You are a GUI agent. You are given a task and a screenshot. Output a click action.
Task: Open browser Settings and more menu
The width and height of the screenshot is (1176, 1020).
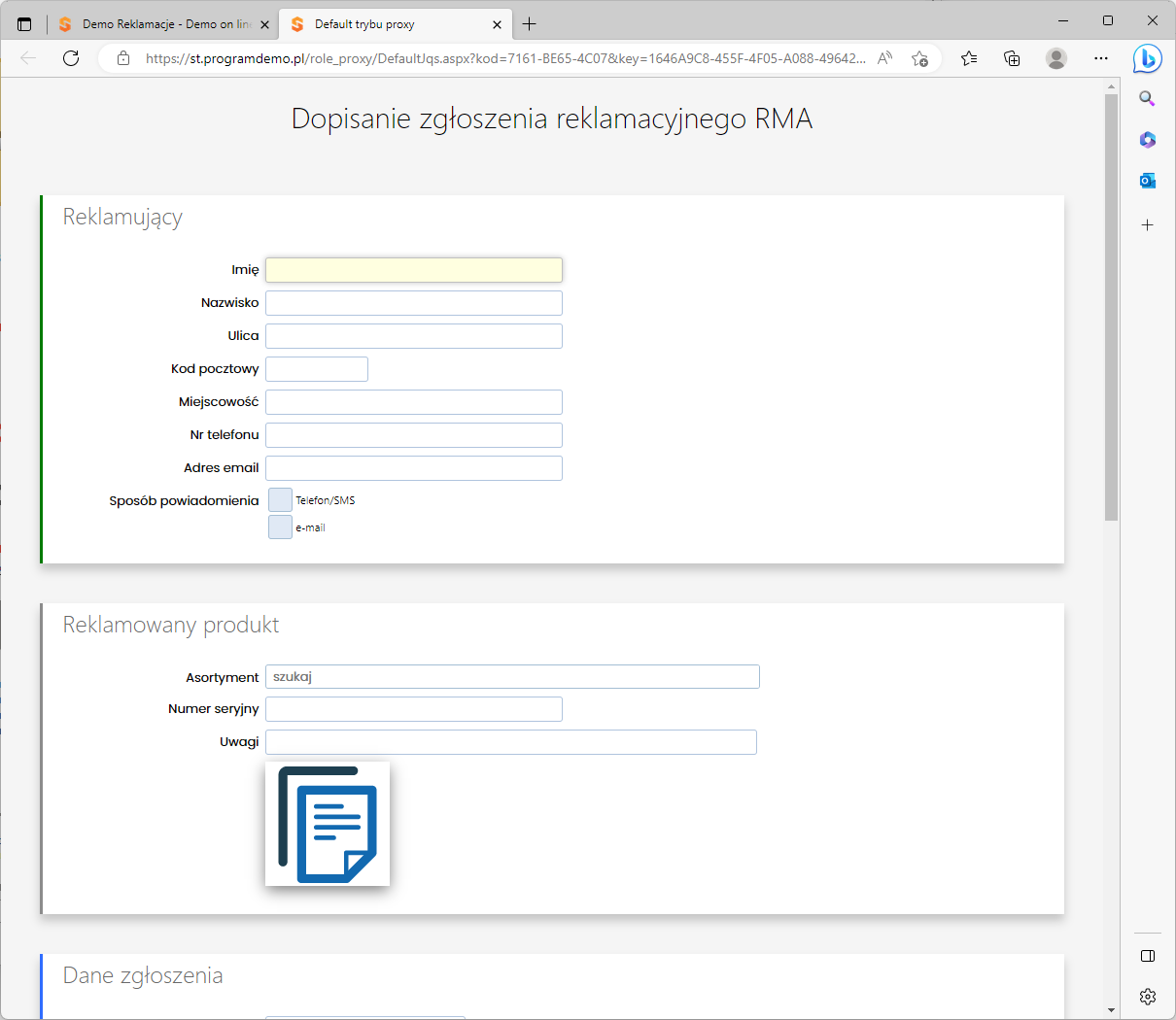point(1100,58)
